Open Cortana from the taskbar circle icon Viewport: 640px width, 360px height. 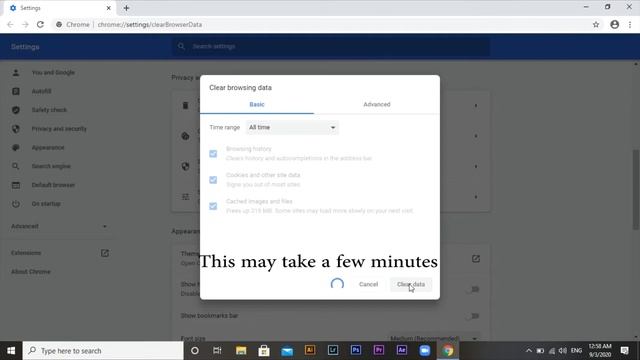[195, 351]
